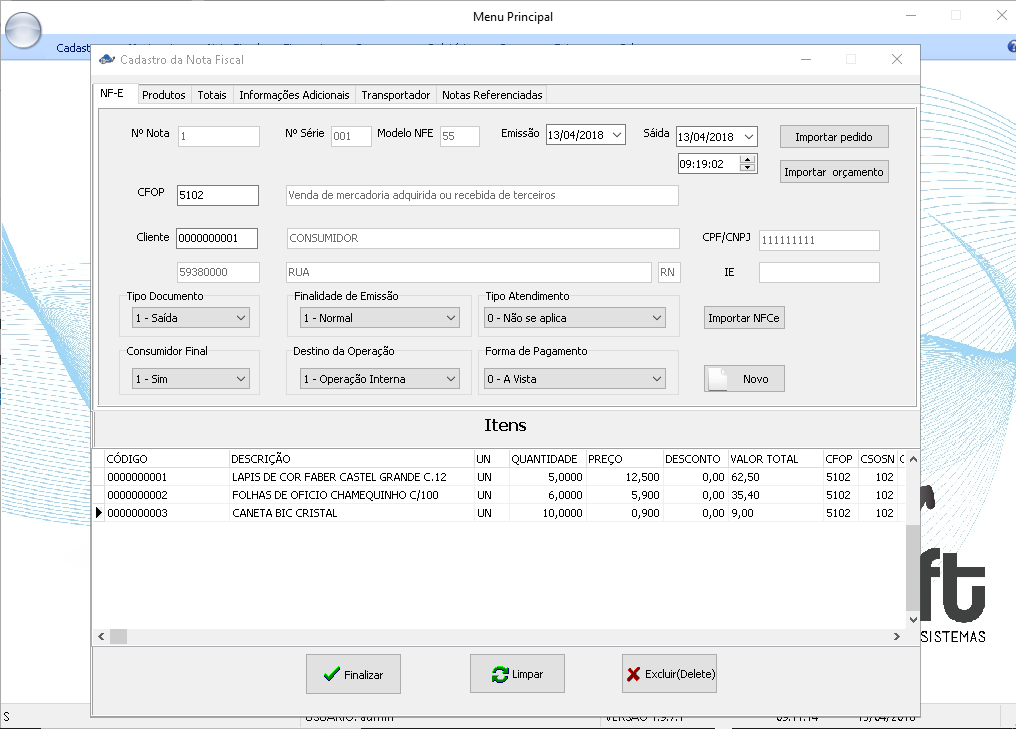Click the items grid scroll-right arrow
This screenshot has width=1016, height=729.
pyautogui.click(x=897, y=636)
